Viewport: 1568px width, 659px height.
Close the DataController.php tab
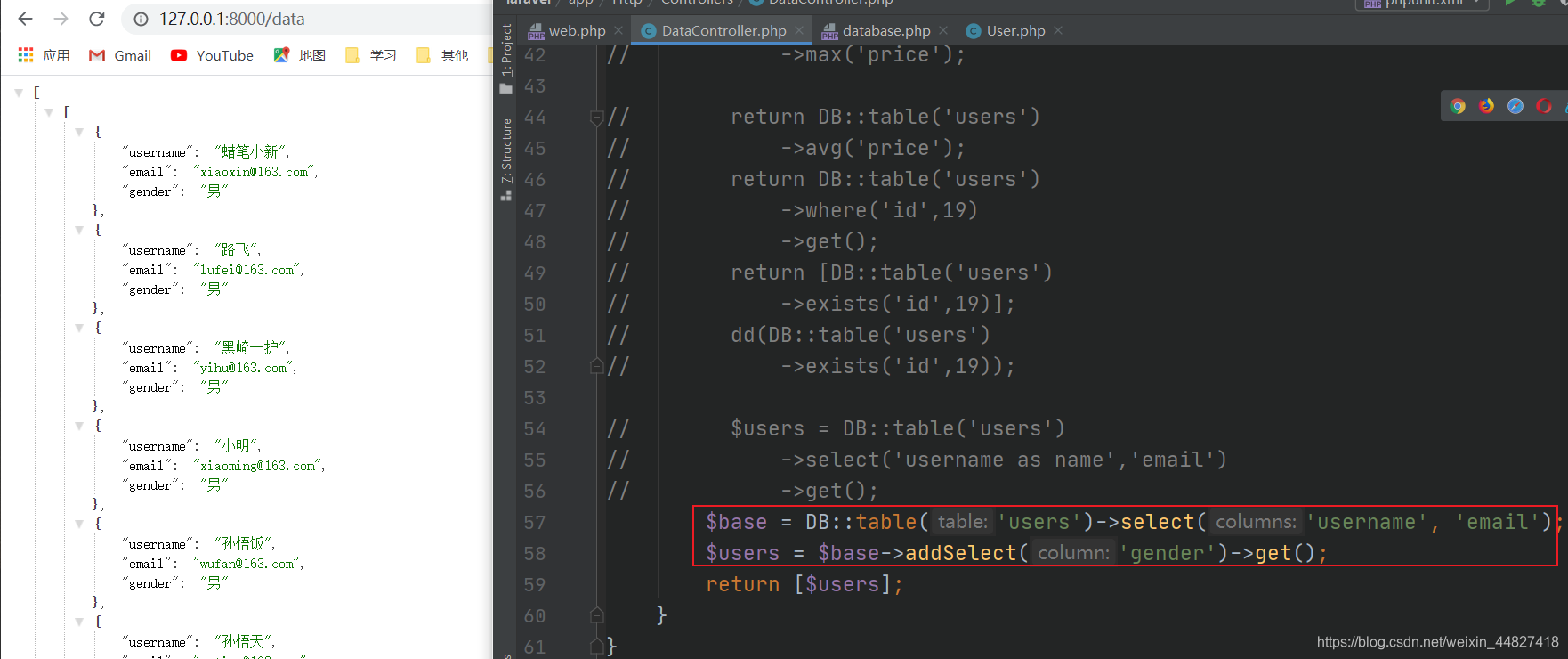(799, 30)
